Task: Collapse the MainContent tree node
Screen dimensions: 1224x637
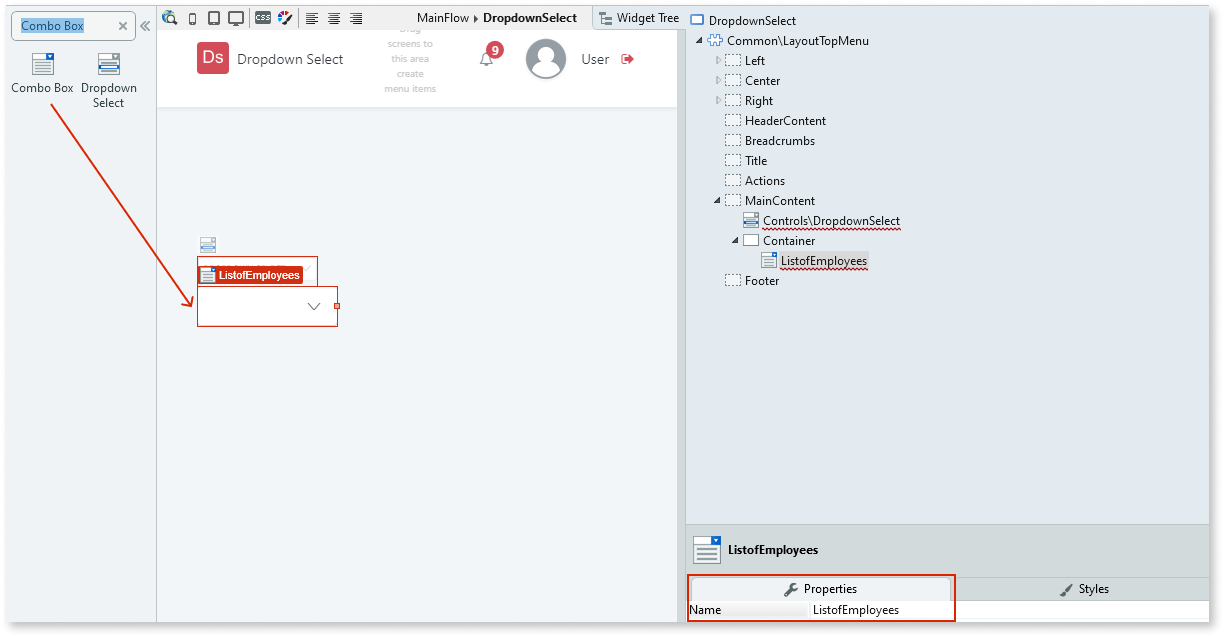Action: coord(716,200)
